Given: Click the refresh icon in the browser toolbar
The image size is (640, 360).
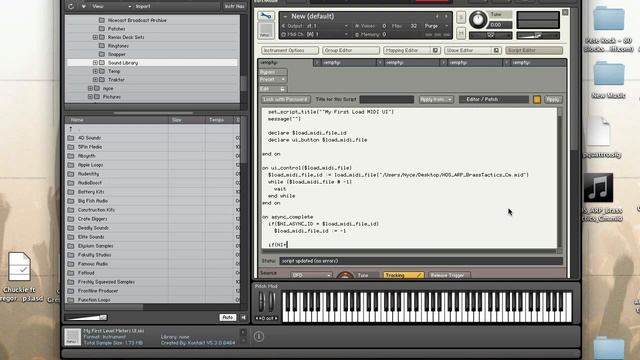Looking at the screenshot, I should [71, 7].
